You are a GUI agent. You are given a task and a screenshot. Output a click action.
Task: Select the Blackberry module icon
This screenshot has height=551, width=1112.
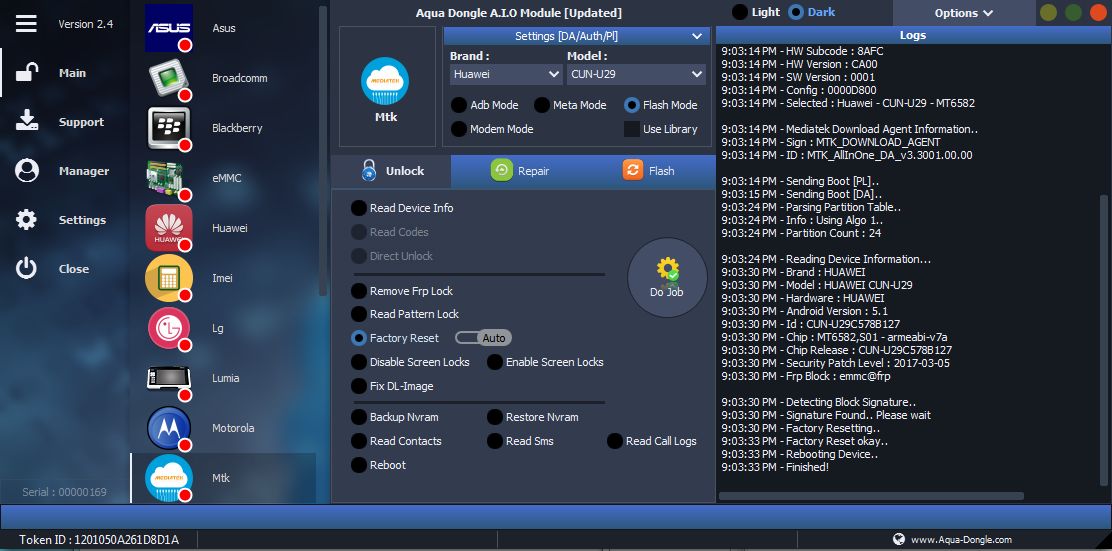tap(169, 128)
